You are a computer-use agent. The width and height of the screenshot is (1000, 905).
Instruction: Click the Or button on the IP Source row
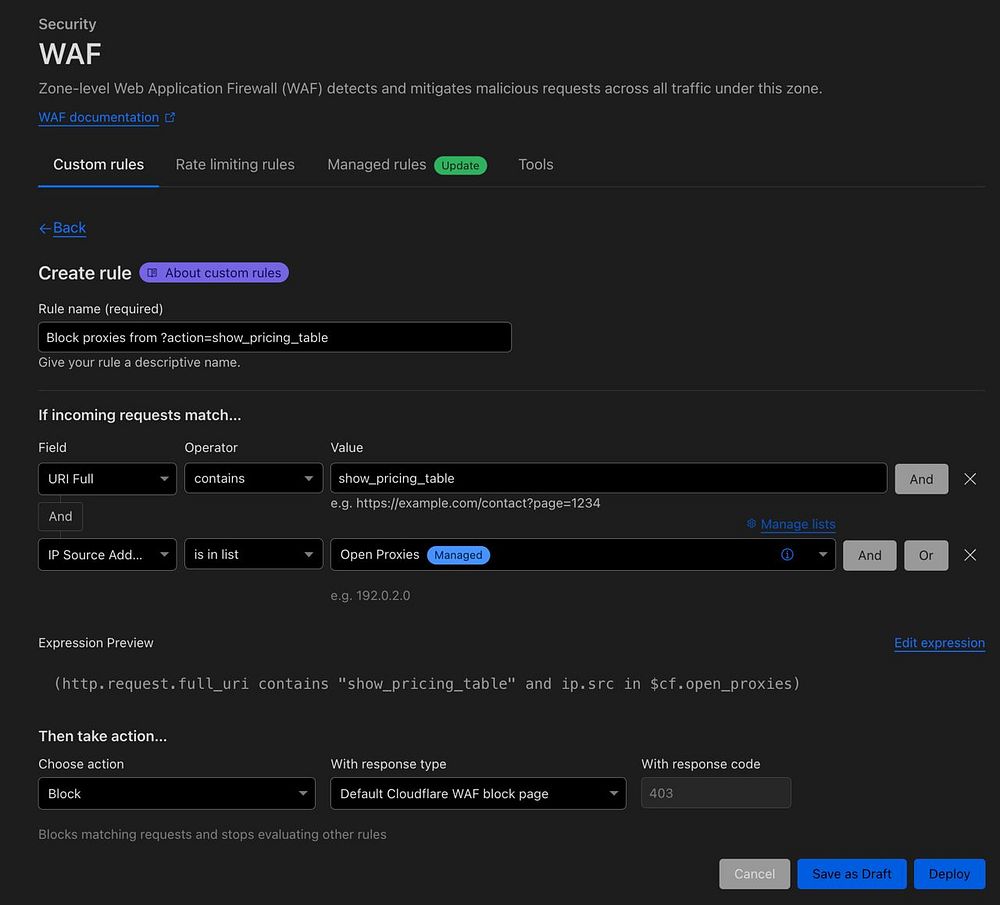click(926, 556)
